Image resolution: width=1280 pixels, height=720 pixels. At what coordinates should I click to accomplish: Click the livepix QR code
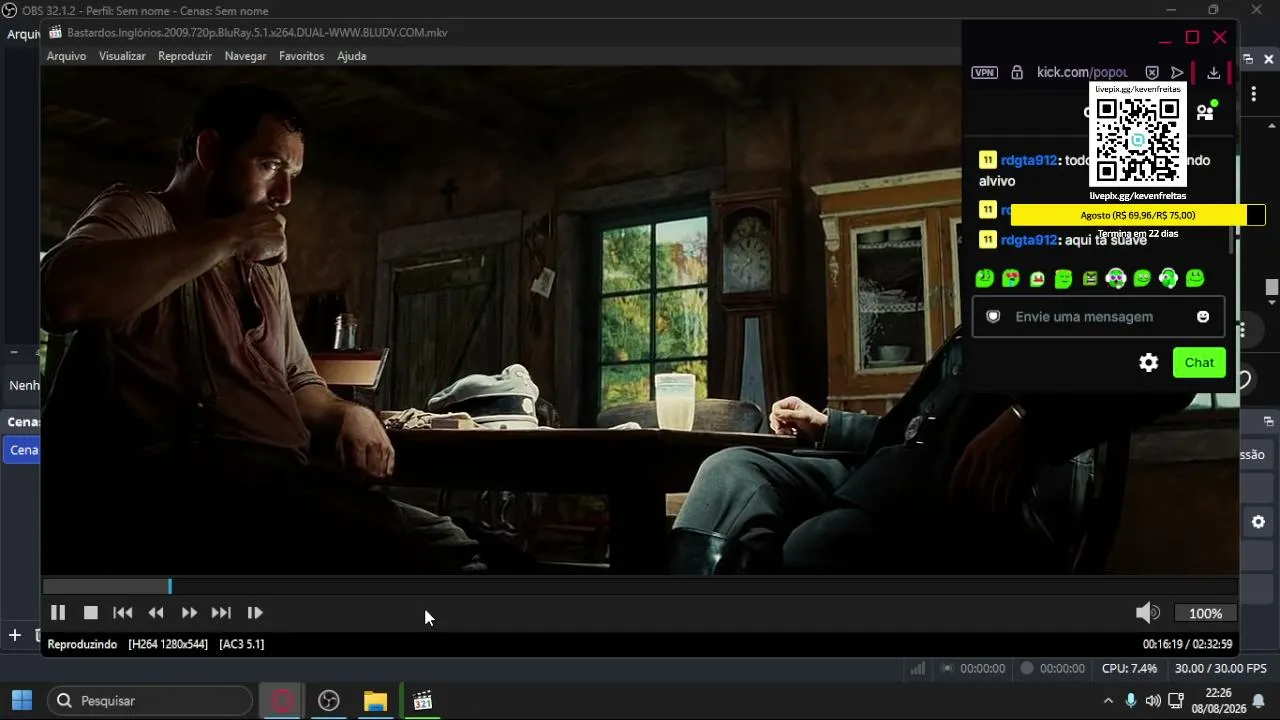(x=1138, y=140)
